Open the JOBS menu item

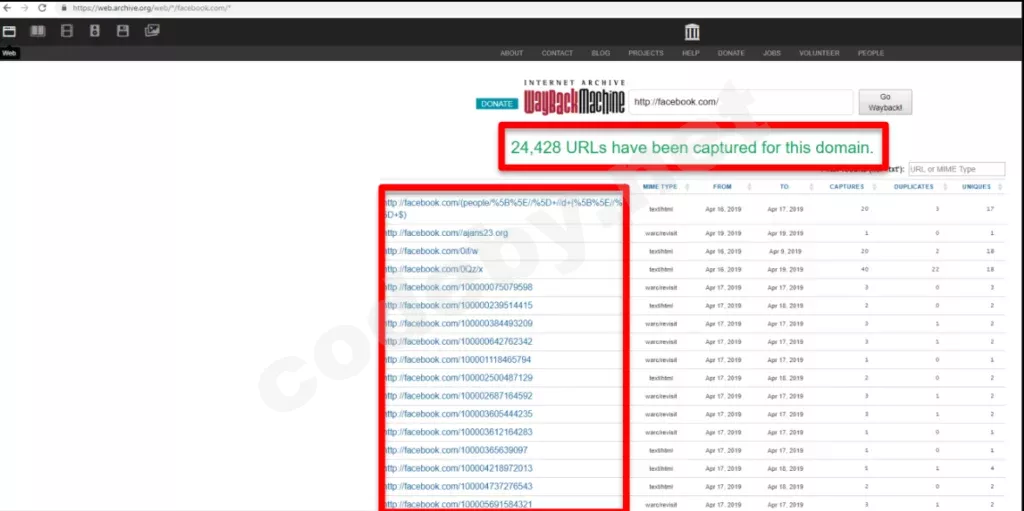pyautogui.click(x=772, y=53)
